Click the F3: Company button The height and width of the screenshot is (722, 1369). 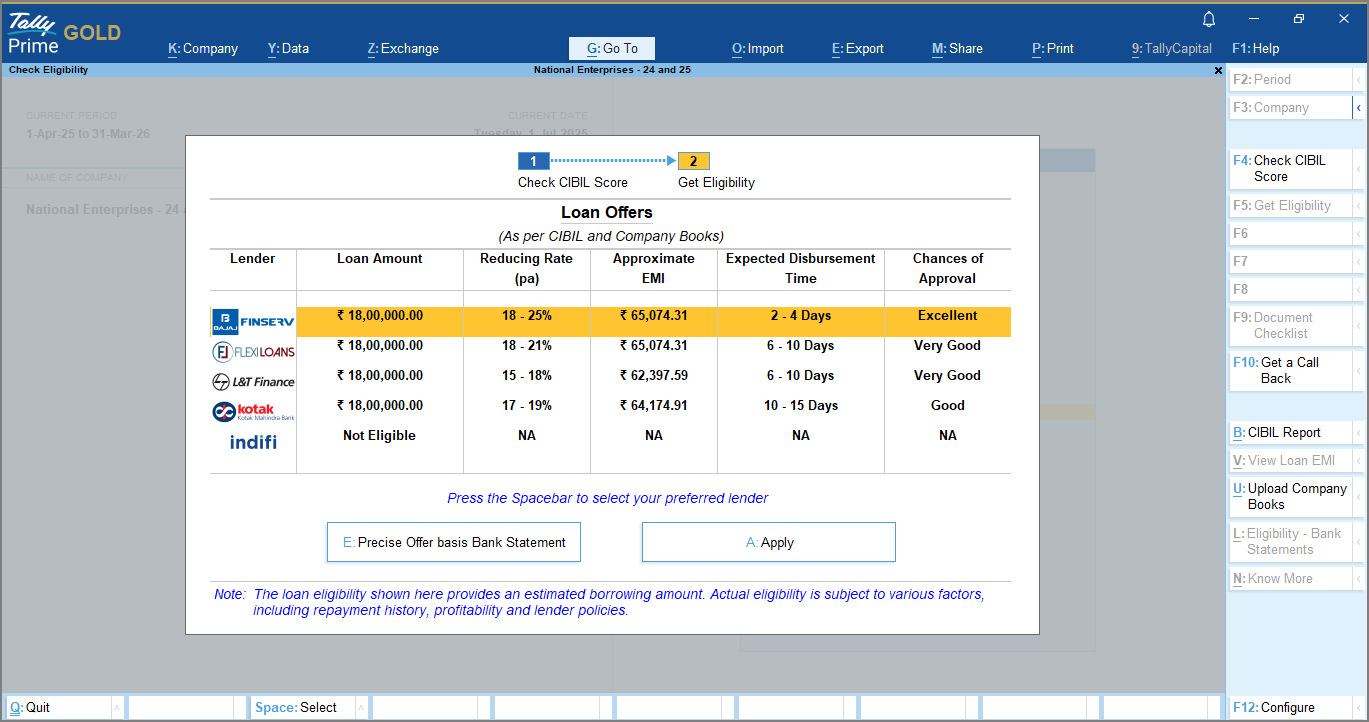click(1291, 107)
